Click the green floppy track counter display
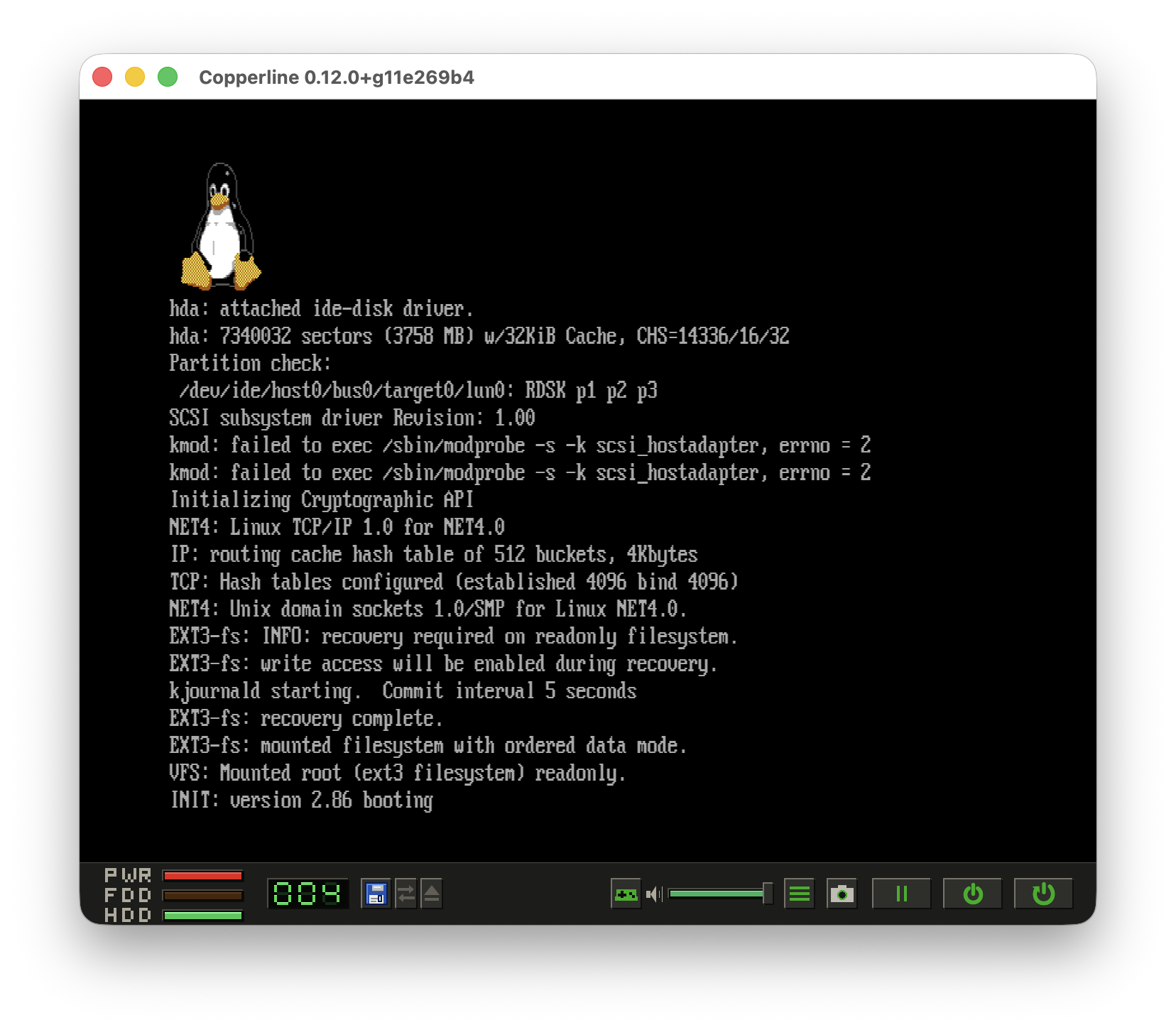The height and width of the screenshot is (1030, 1176). [x=307, y=894]
